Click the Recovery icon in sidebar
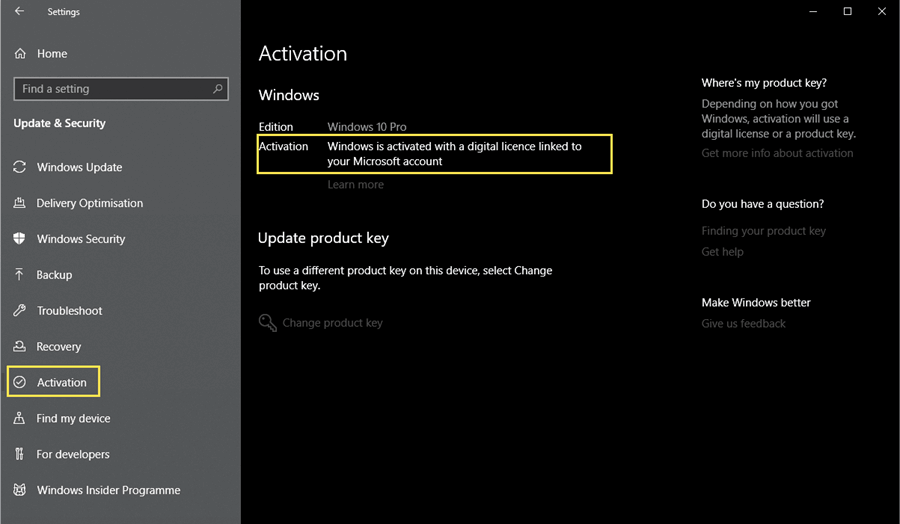The height and width of the screenshot is (524, 900). 20,346
